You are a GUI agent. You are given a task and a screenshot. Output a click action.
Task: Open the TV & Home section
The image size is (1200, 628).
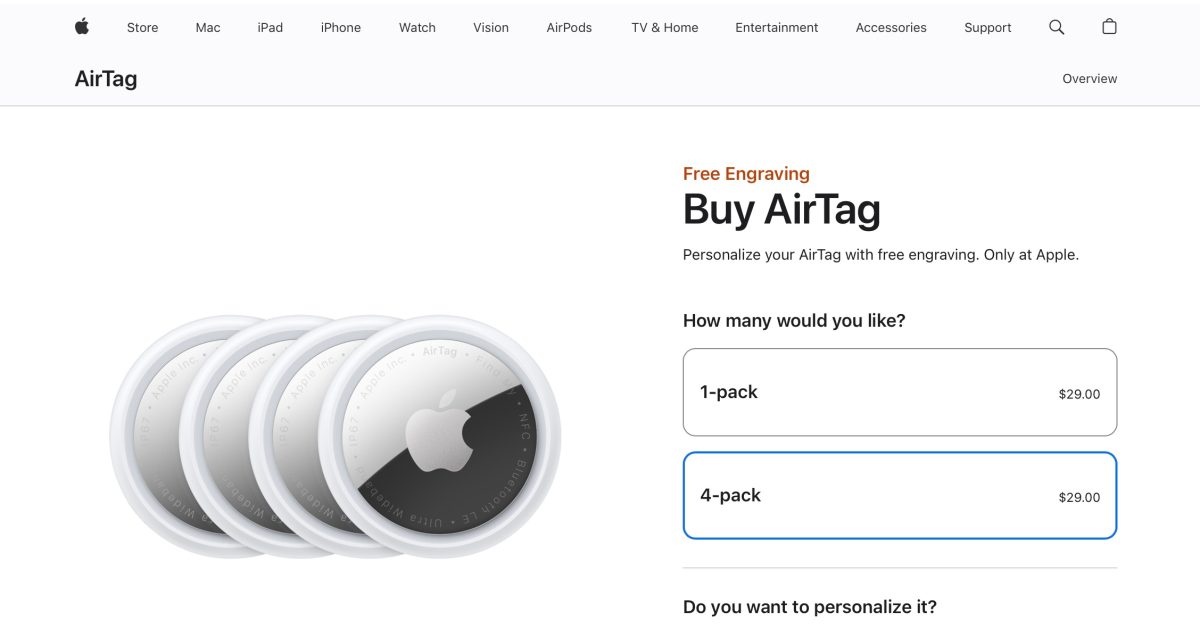(x=663, y=27)
